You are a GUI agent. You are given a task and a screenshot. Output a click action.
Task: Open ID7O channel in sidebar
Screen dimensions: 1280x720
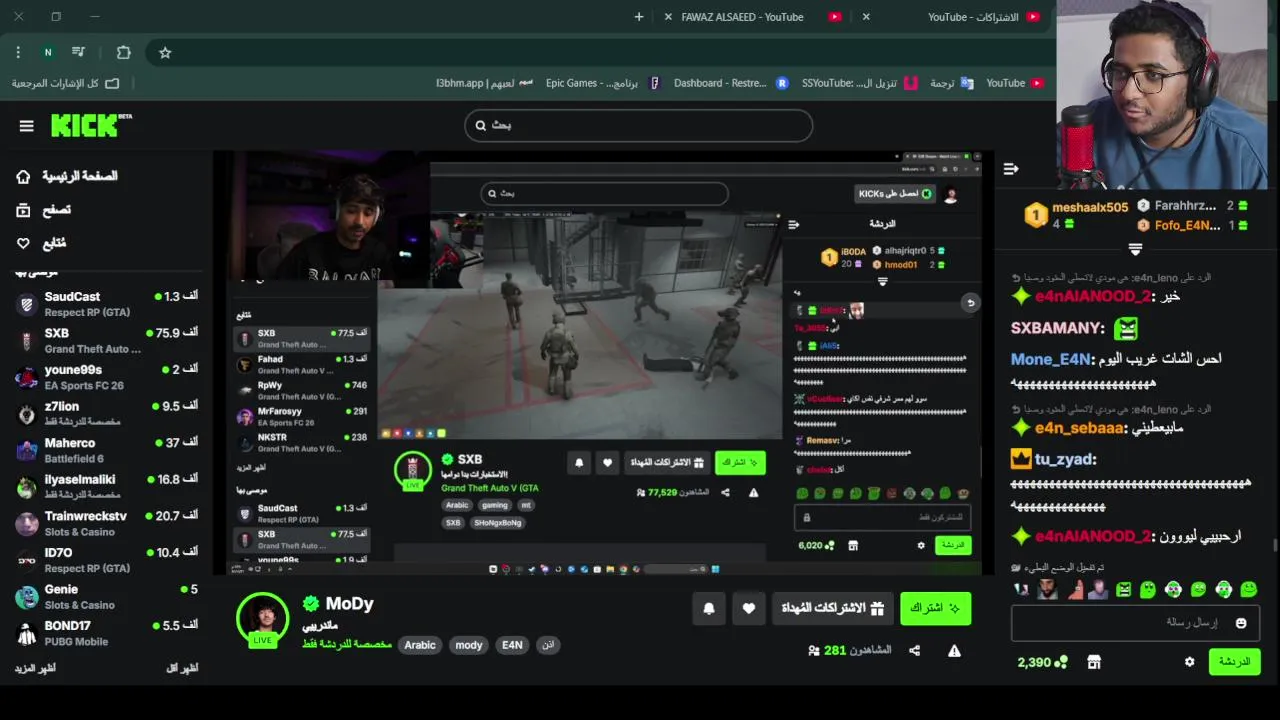(106, 560)
